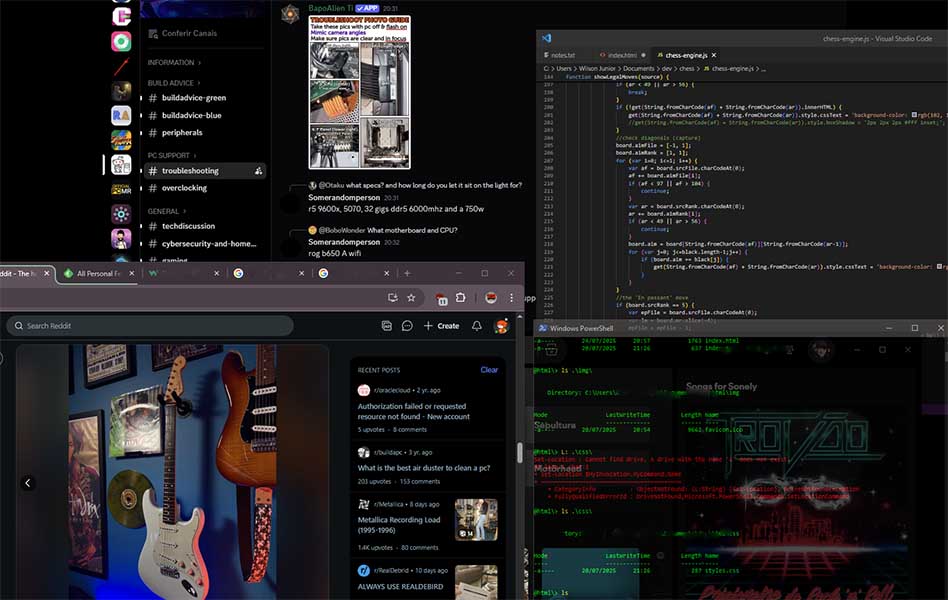Bookmark this page with the star icon

tap(411, 298)
